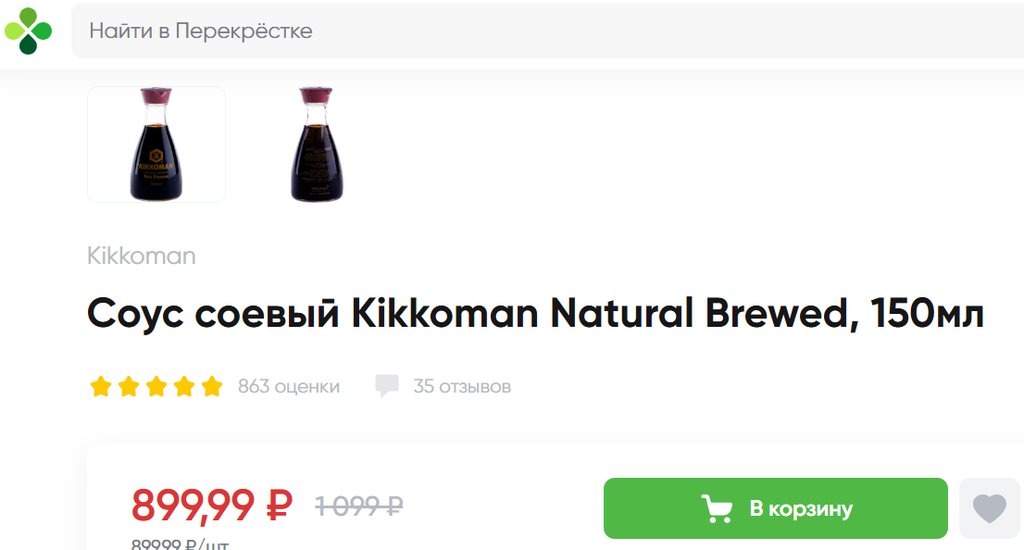1024x550 pixels.
Task: Click the reviews speech bubble icon
Action: [387, 386]
